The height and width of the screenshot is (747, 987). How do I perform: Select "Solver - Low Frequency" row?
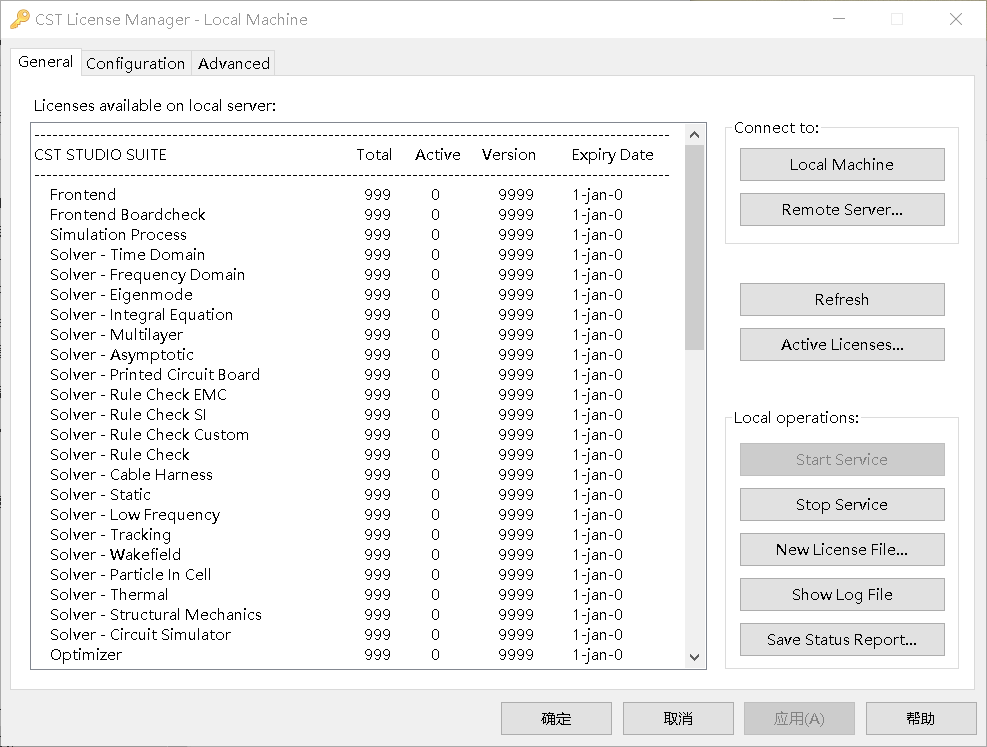[336, 515]
